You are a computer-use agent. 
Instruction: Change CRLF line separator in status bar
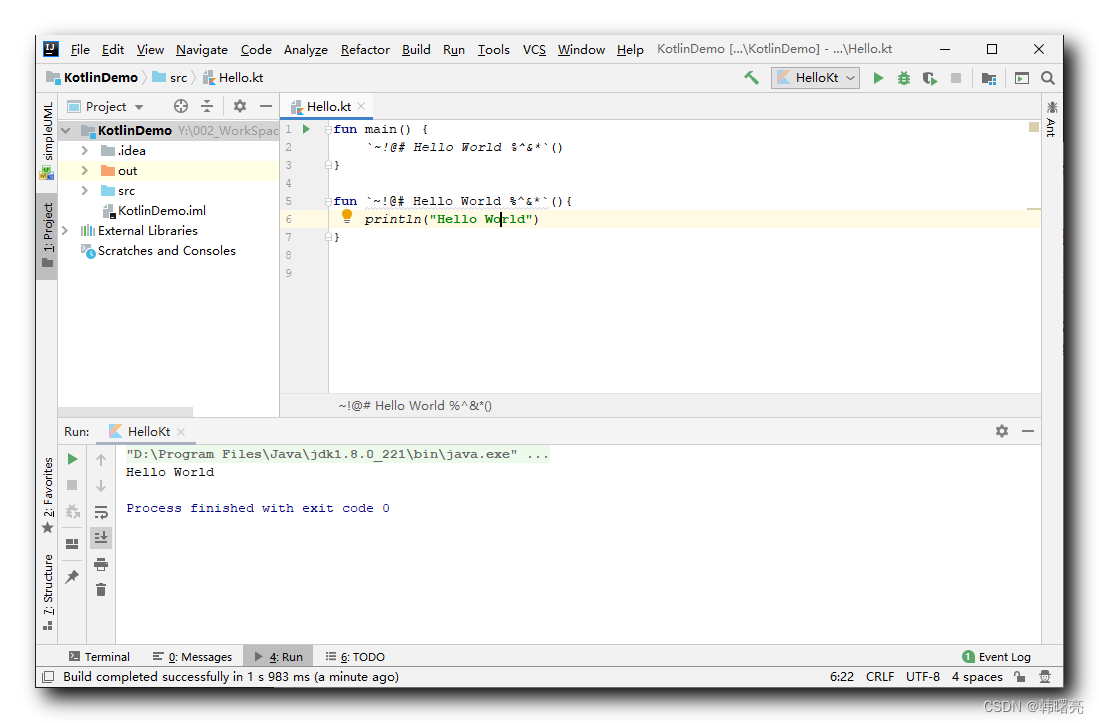tap(880, 676)
